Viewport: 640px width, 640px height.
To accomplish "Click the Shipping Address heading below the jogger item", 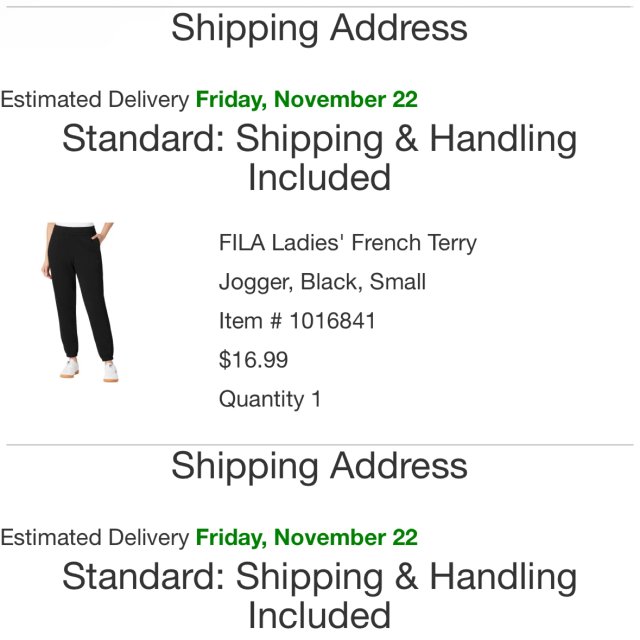I will click(x=319, y=466).
